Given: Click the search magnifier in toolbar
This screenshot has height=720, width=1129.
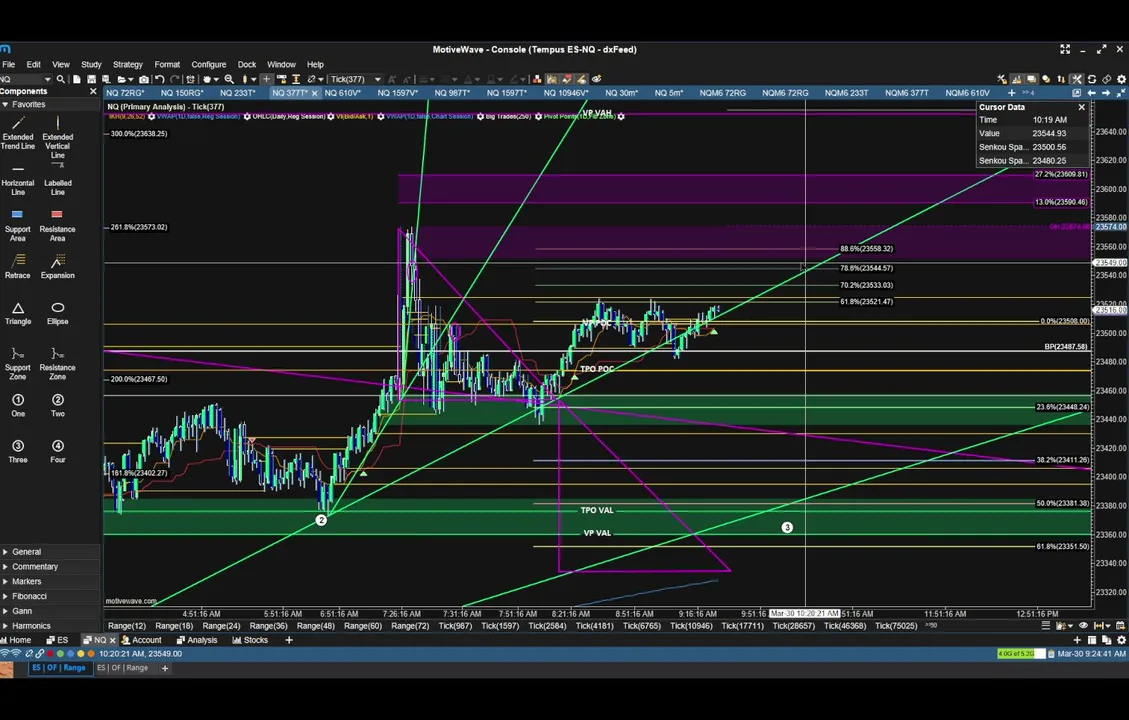Looking at the screenshot, I should tap(60, 79).
